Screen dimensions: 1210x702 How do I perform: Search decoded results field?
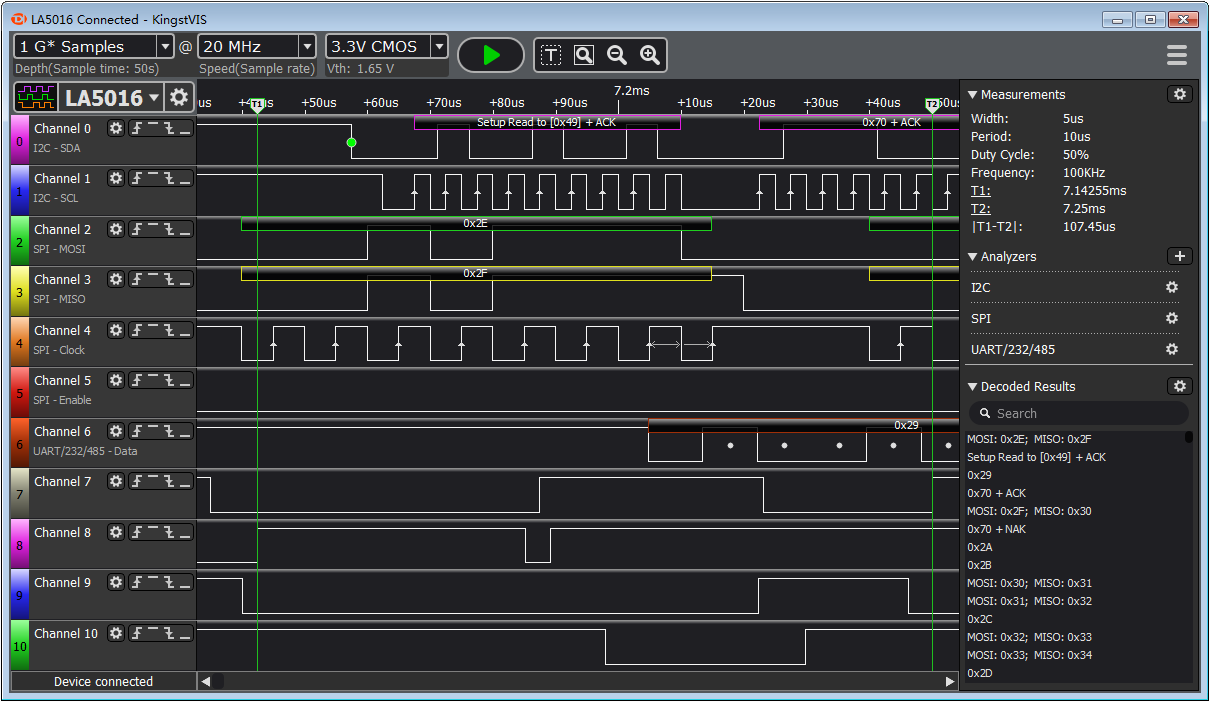point(1079,413)
